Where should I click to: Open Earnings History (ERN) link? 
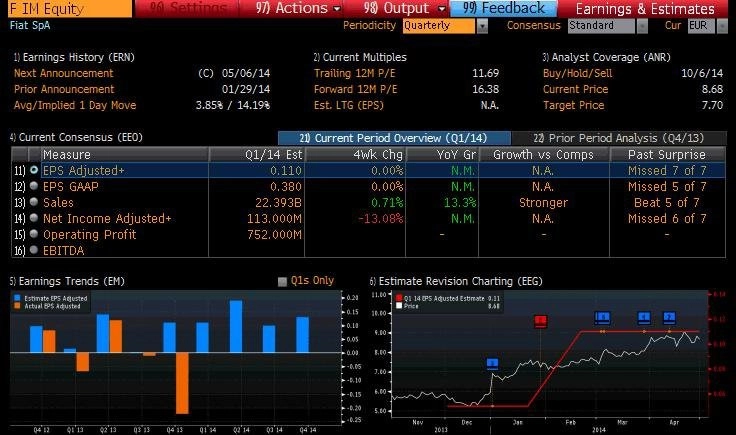pos(74,57)
